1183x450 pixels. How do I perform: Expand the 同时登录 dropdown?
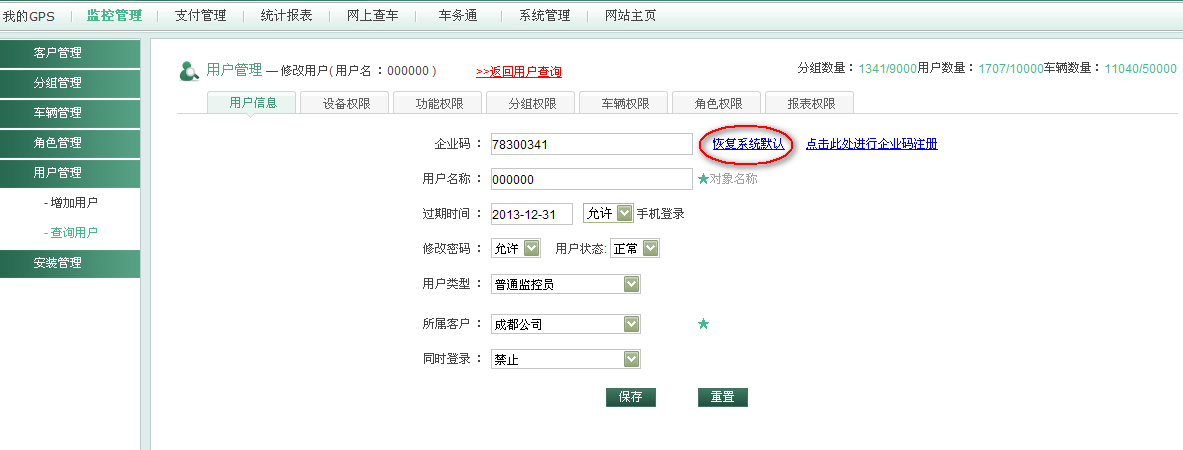566,359
